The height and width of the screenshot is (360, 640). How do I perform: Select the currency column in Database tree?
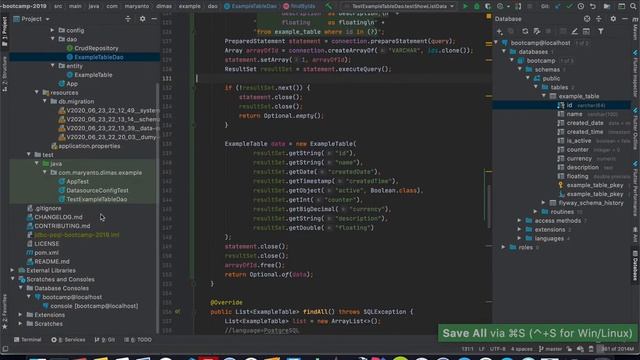[579, 158]
